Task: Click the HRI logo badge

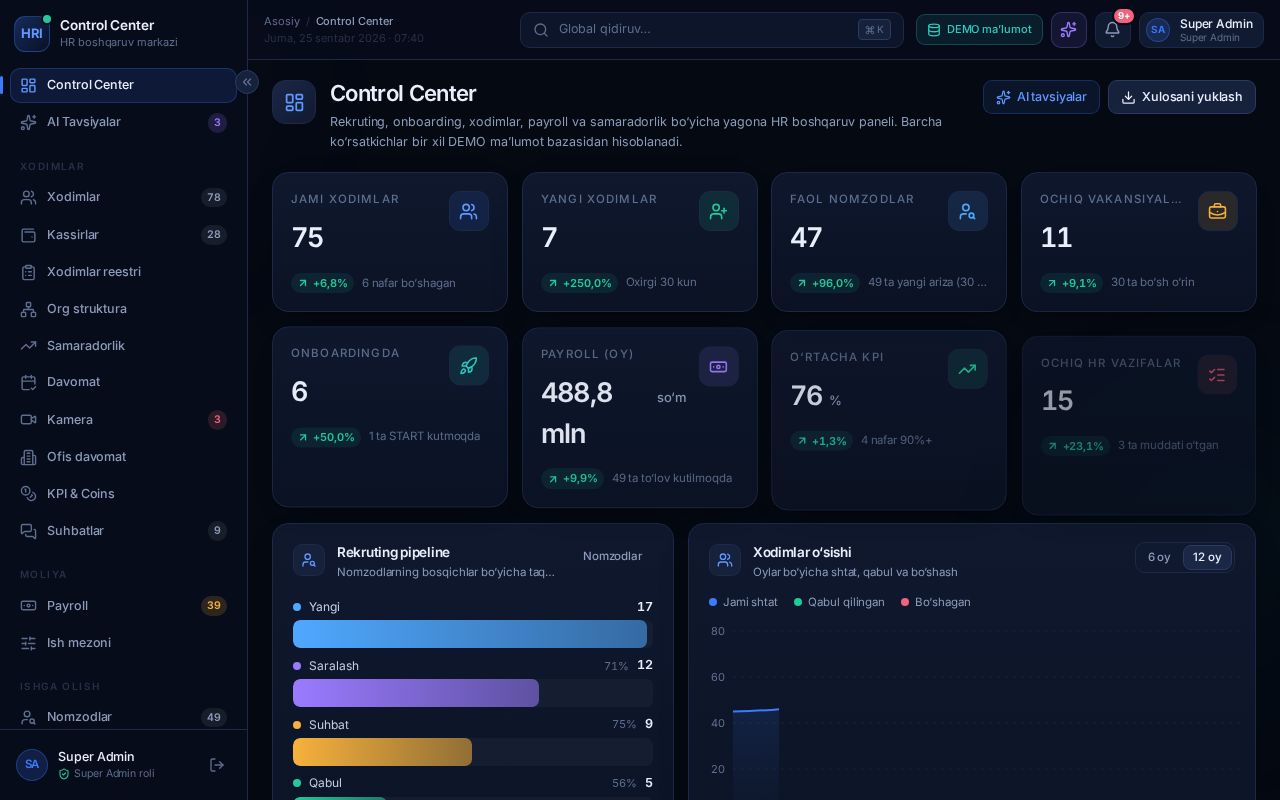Action: click(x=32, y=33)
